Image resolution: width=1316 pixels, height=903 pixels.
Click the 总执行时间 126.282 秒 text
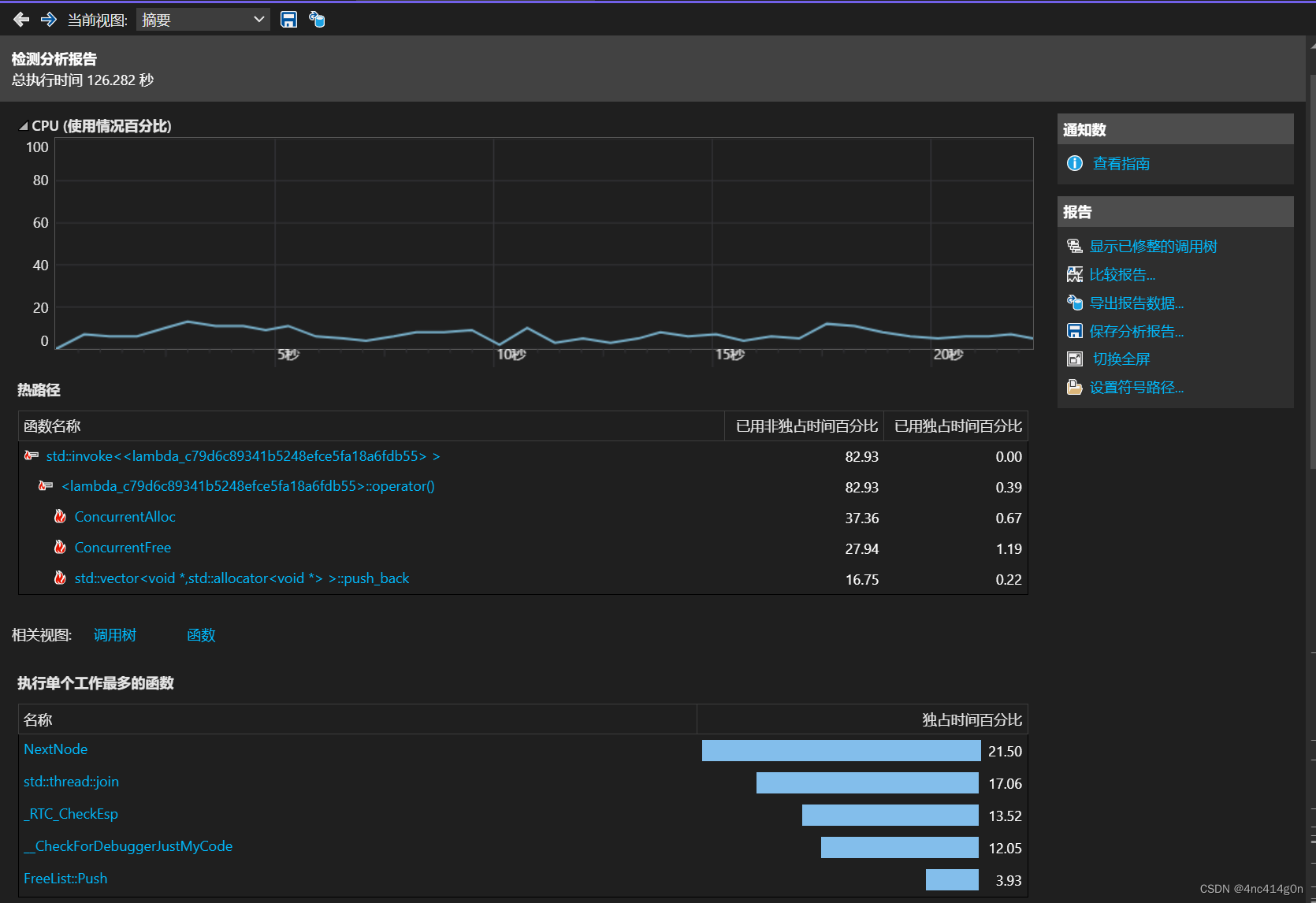pyautogui.click(x=83, y=80)
